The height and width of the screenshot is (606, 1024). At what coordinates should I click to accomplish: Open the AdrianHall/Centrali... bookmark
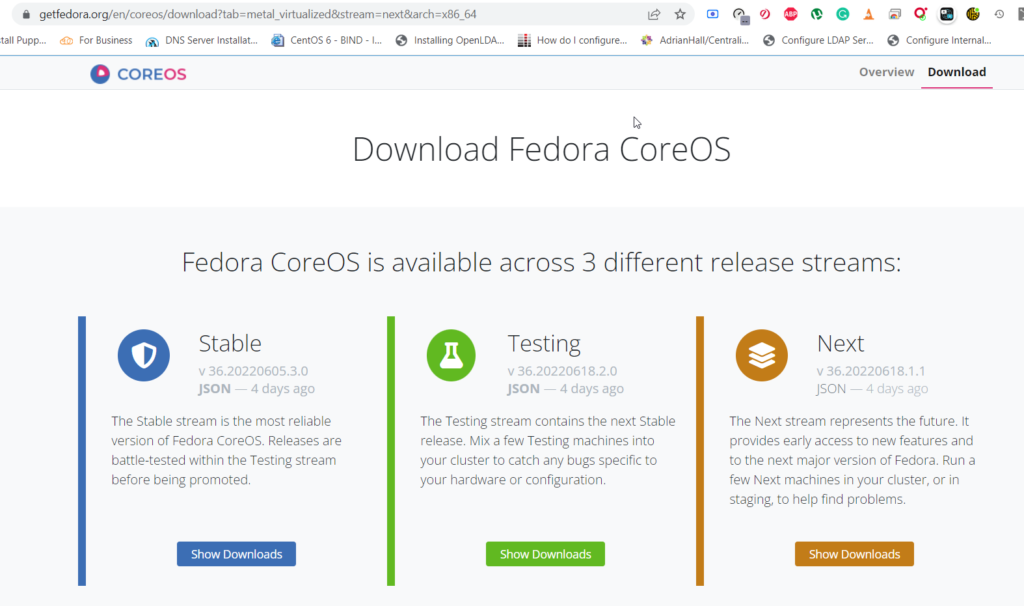click(694, 40)
